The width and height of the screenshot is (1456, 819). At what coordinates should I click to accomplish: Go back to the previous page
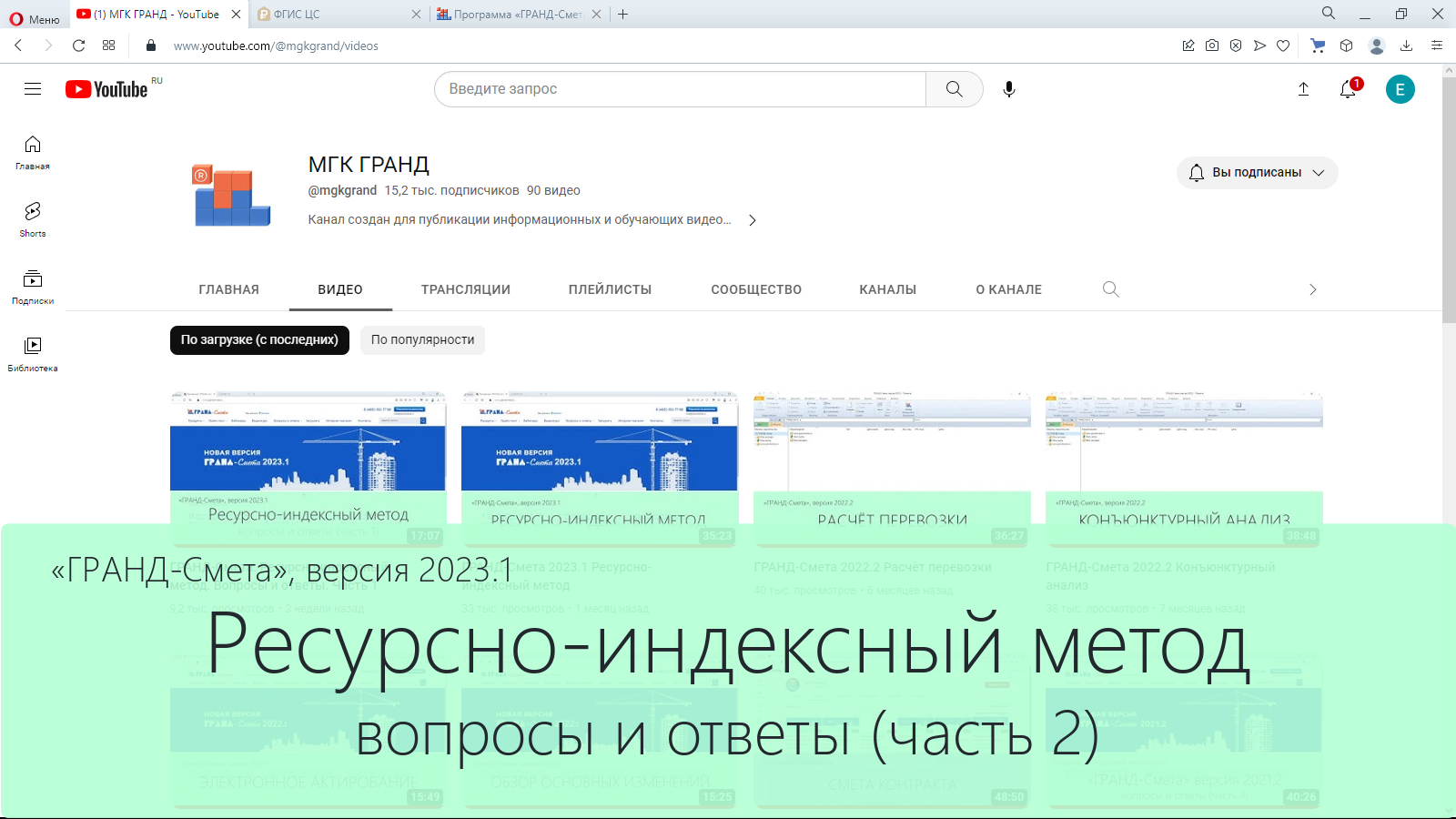[x=18, y=45]
